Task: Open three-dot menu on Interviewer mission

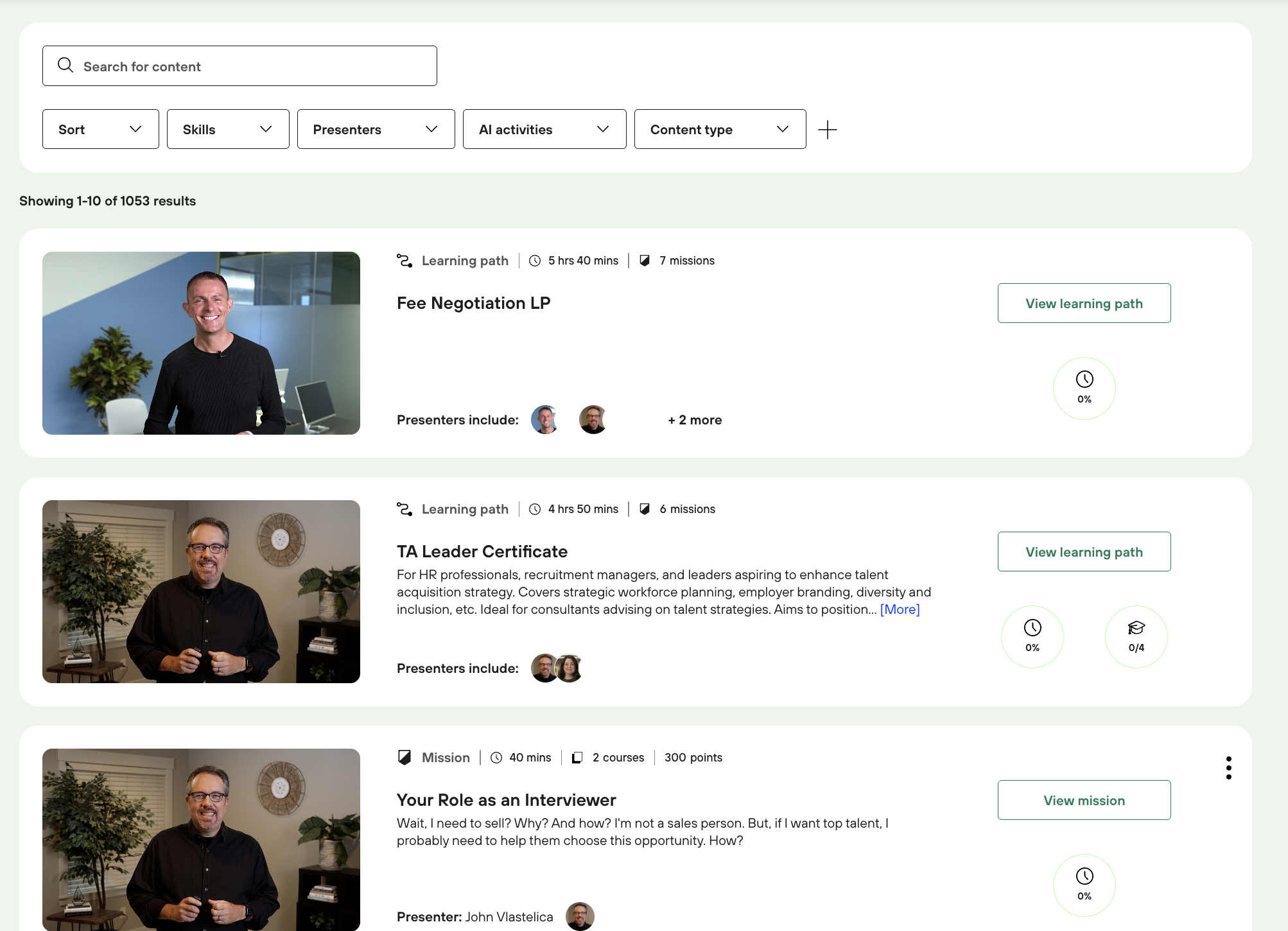Action: tap(1228, 768)
